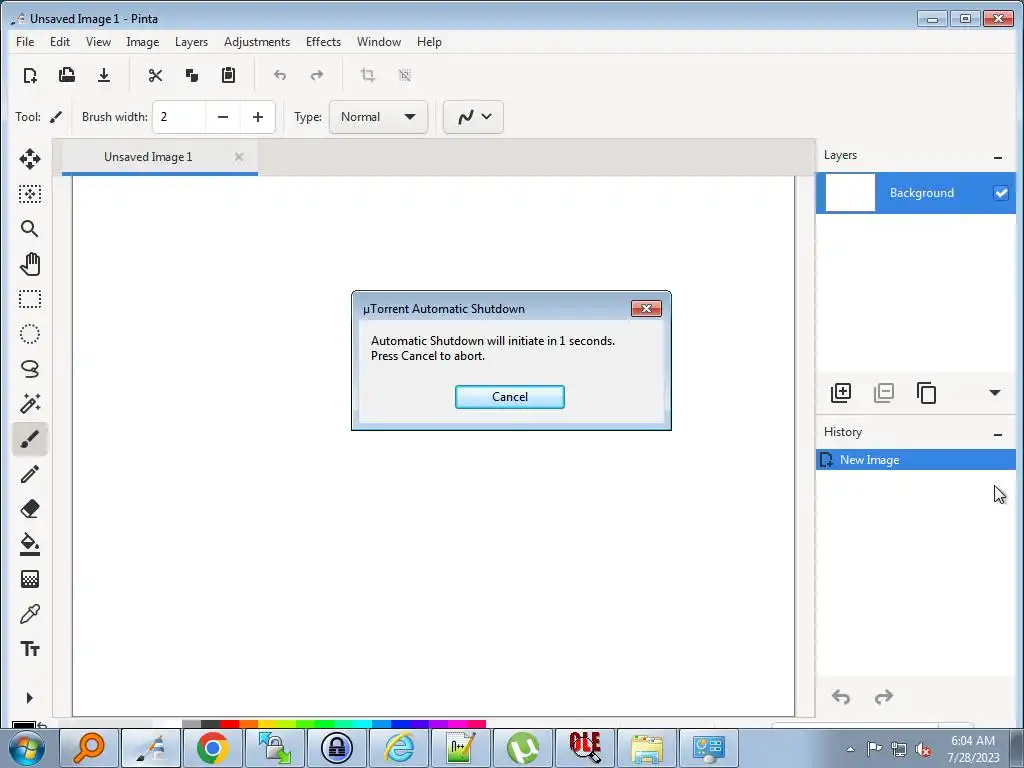The image size is (1024, 768).
Task: Open Google Chrome from the taskbar
Action: point(213,748)
